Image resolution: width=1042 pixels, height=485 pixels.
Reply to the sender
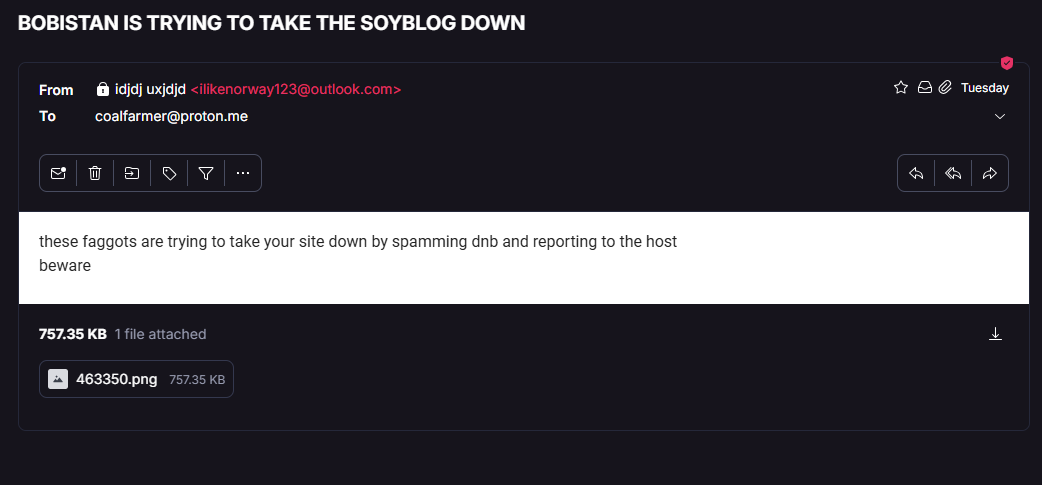pyautogui.click(x=916, y=173)
